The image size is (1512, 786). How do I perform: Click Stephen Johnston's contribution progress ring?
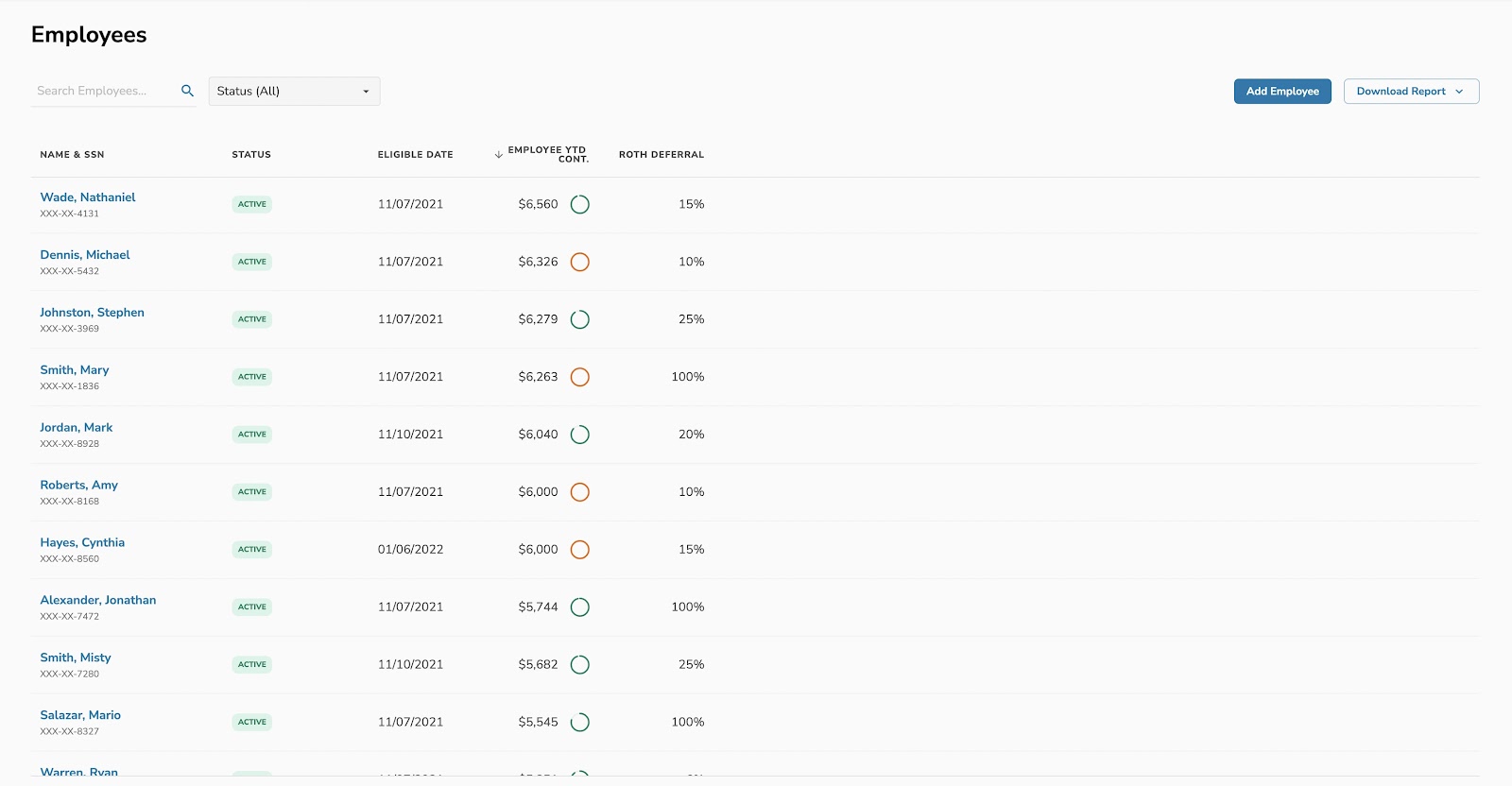[x=580, y=319]
